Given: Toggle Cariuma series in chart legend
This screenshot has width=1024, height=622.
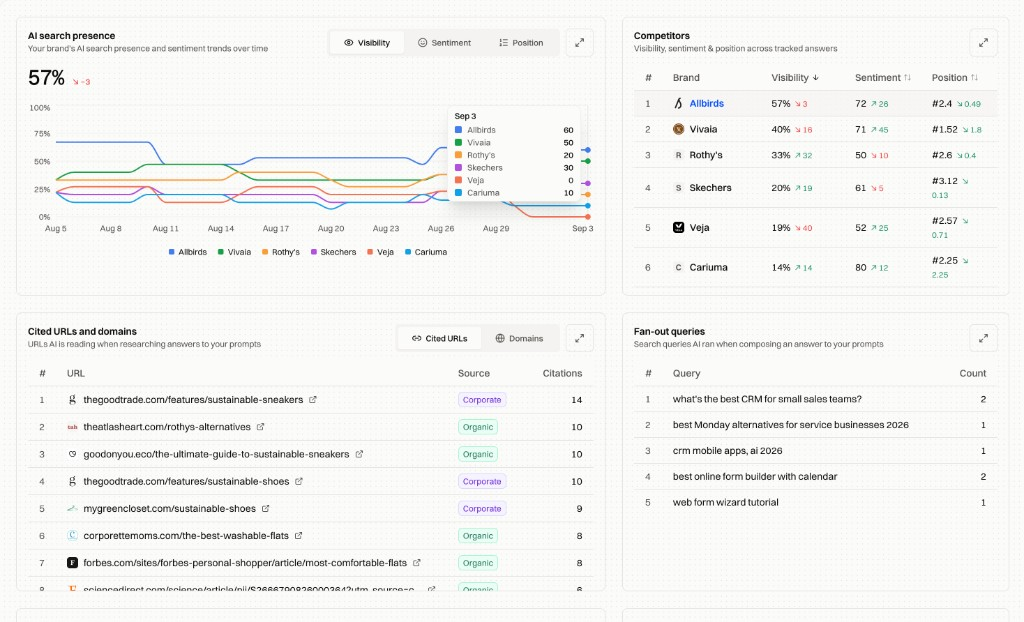Looking at the screenshot, I should [x=426, y=252].
